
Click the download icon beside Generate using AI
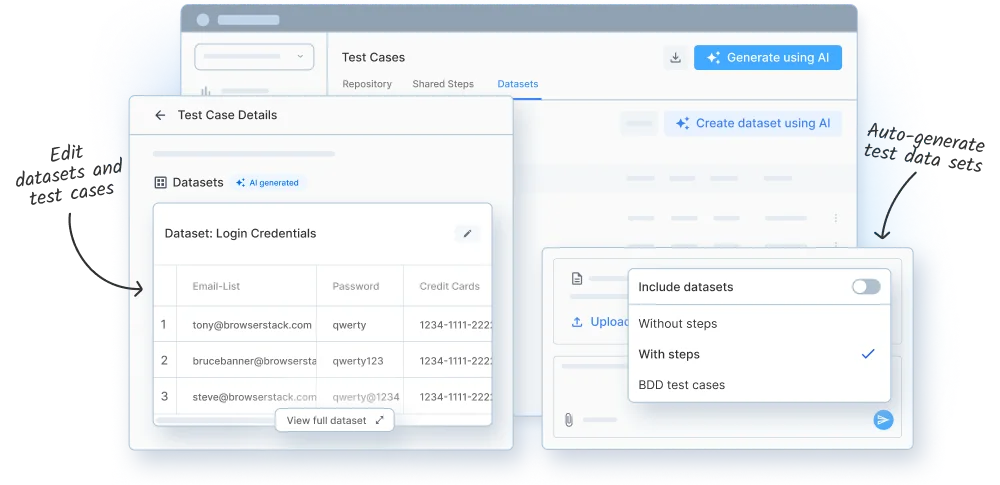pos(675,58)
